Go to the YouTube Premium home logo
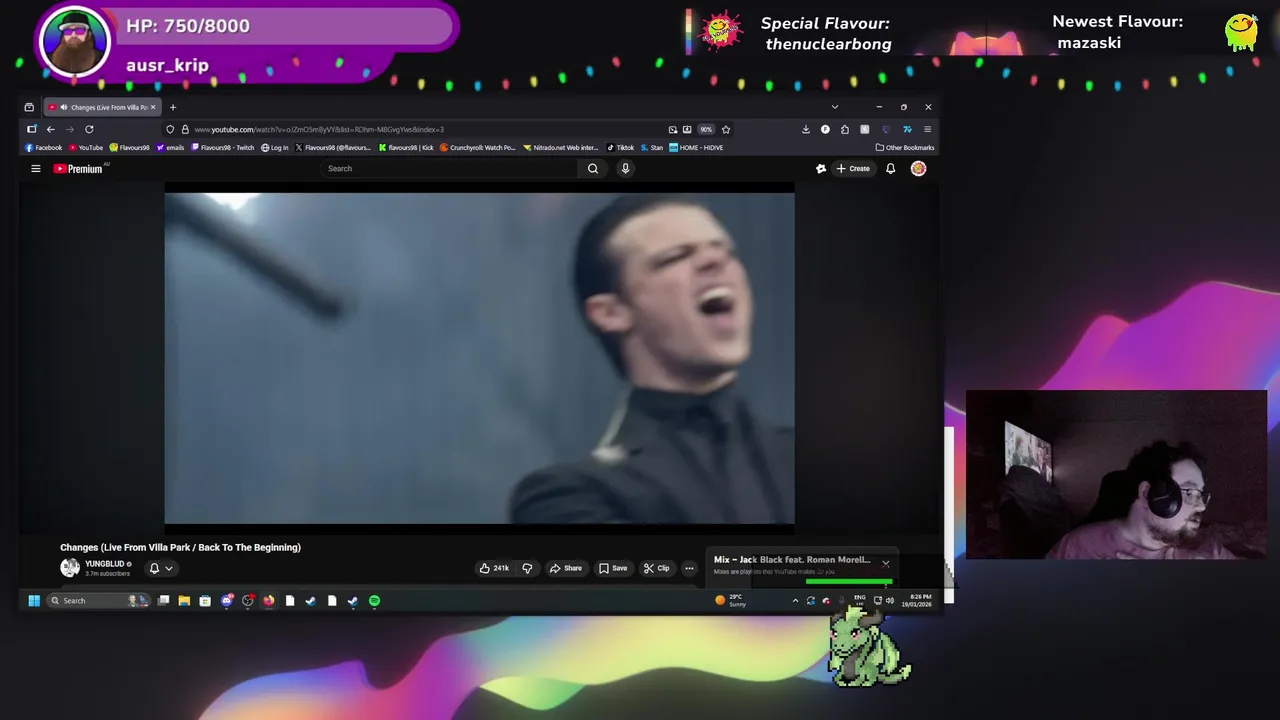1280x720 pixels. pos(78,169)
